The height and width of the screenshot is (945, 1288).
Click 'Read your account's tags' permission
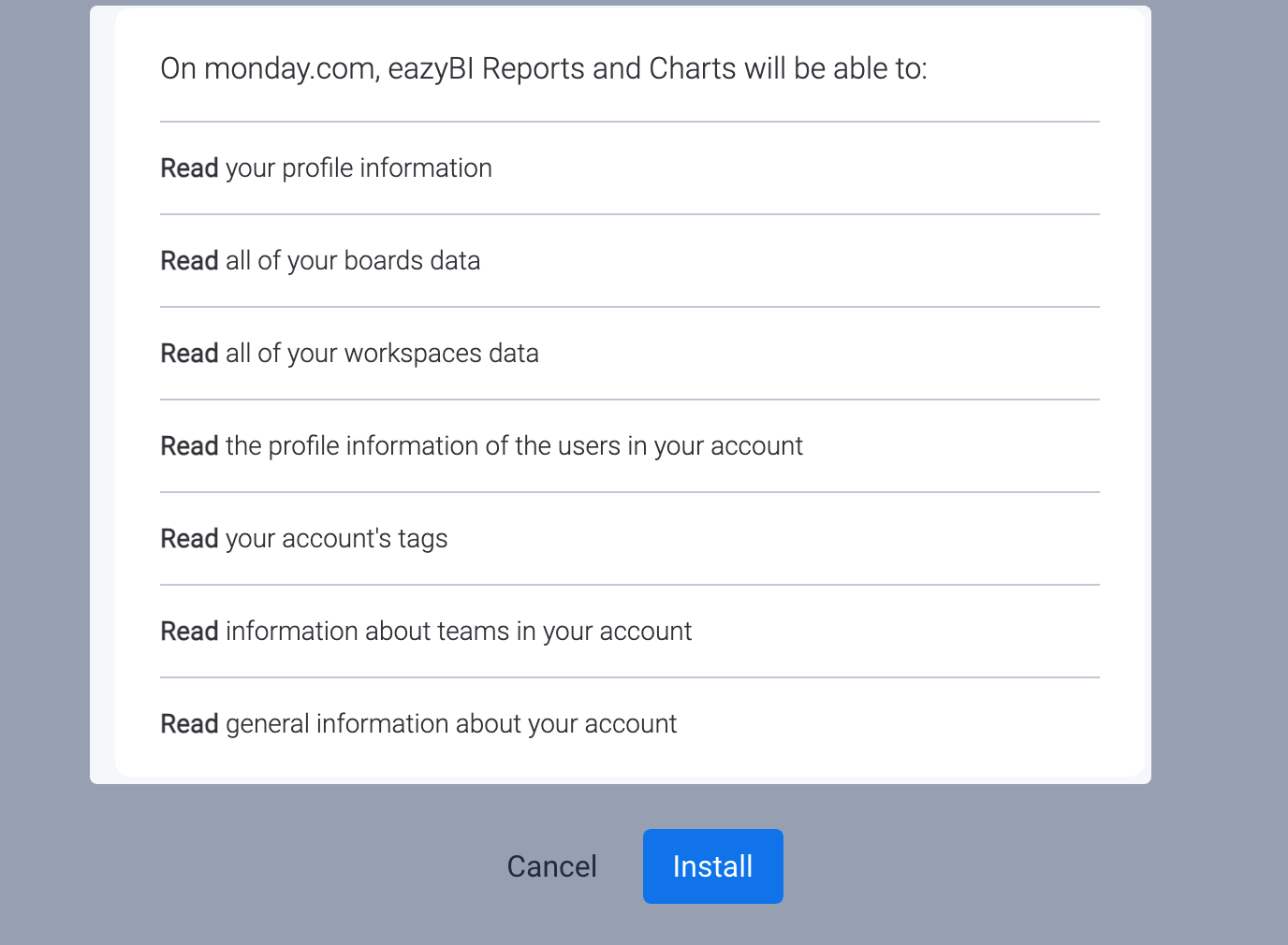click(x=304, y=539)
